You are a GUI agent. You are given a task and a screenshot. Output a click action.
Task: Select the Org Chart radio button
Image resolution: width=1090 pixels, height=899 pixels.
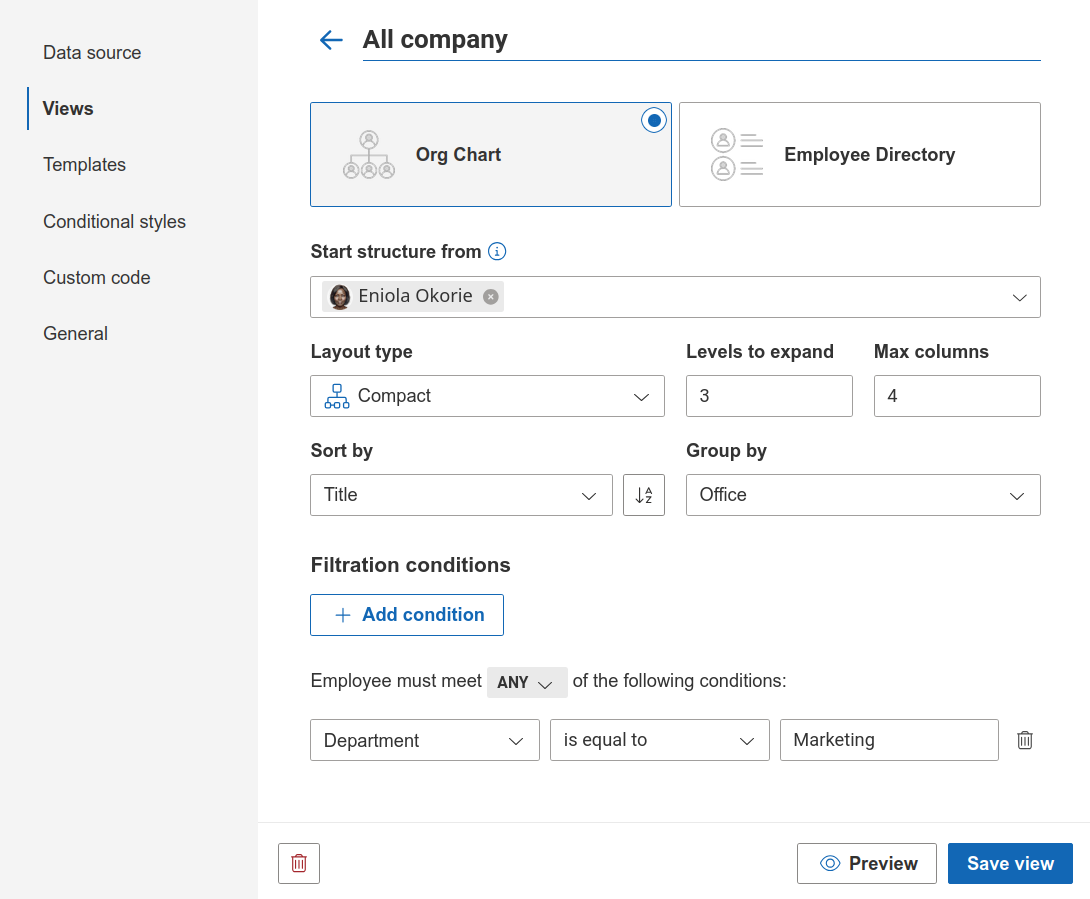(653, 120)
